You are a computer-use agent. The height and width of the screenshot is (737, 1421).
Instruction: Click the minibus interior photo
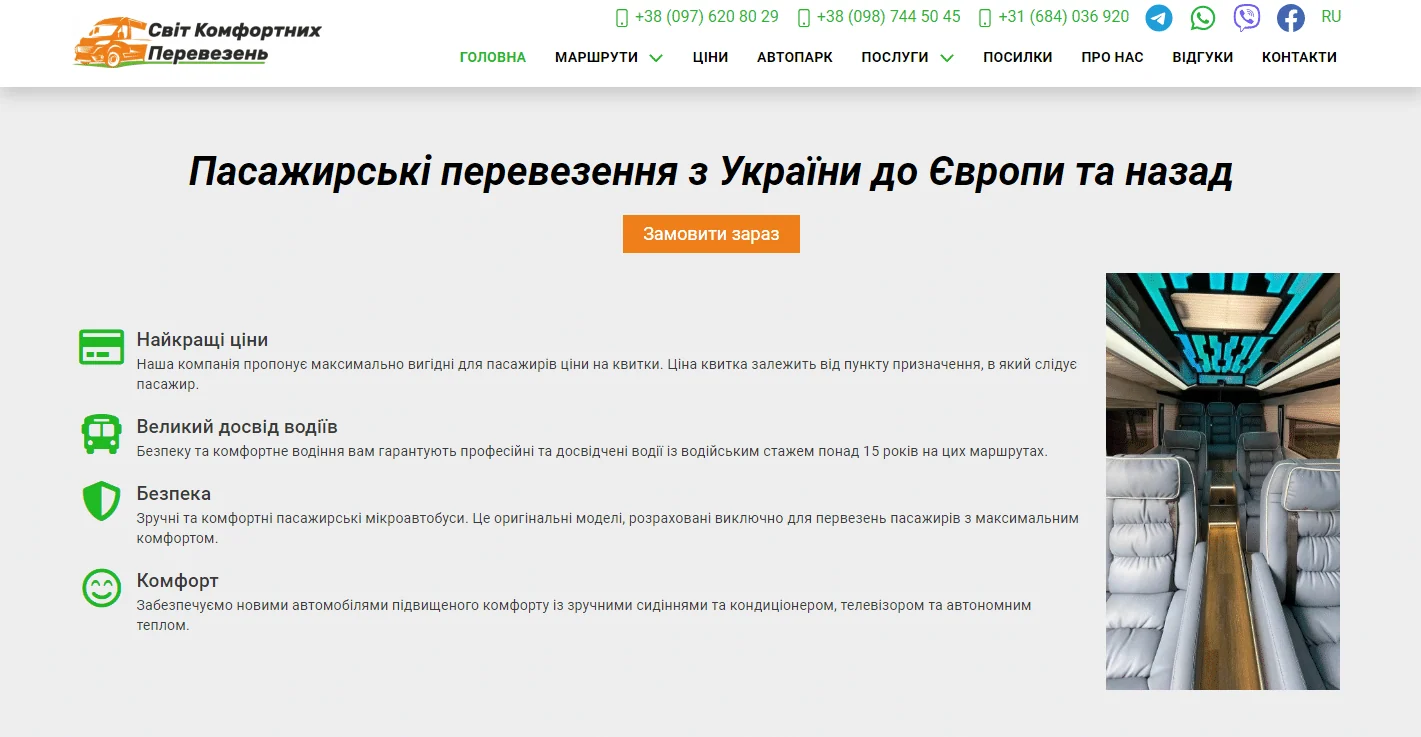pyautogui.click(x=1223, y=481)
